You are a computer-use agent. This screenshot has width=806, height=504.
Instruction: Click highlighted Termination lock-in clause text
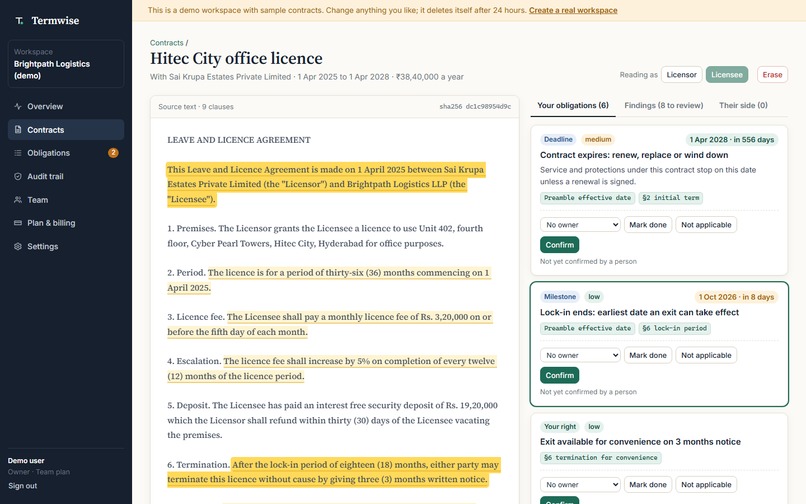click(334, 472)
